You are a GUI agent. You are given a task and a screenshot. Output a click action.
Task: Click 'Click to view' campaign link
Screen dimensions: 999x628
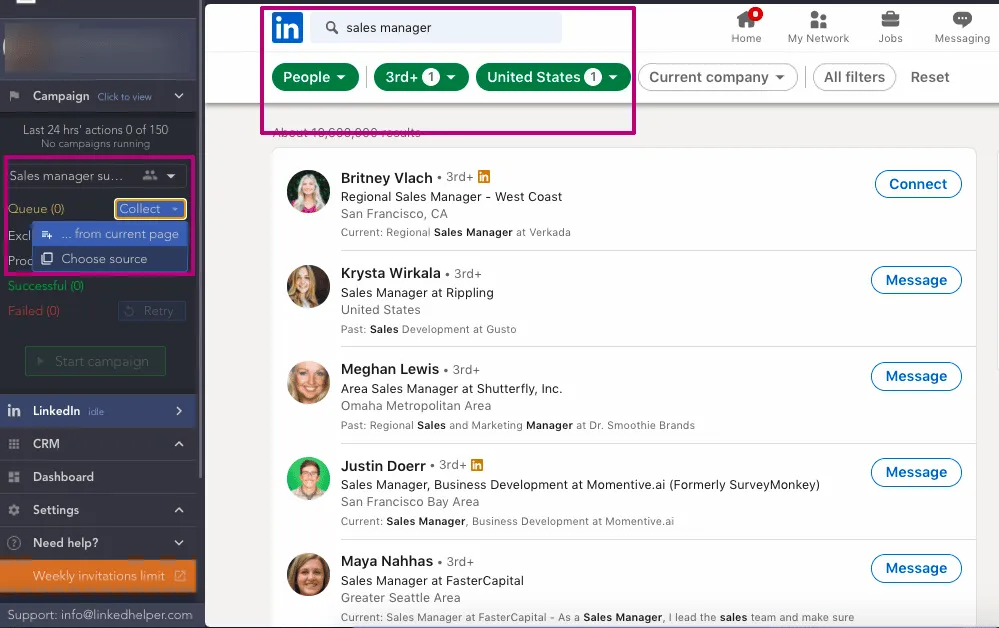point(124,97)
